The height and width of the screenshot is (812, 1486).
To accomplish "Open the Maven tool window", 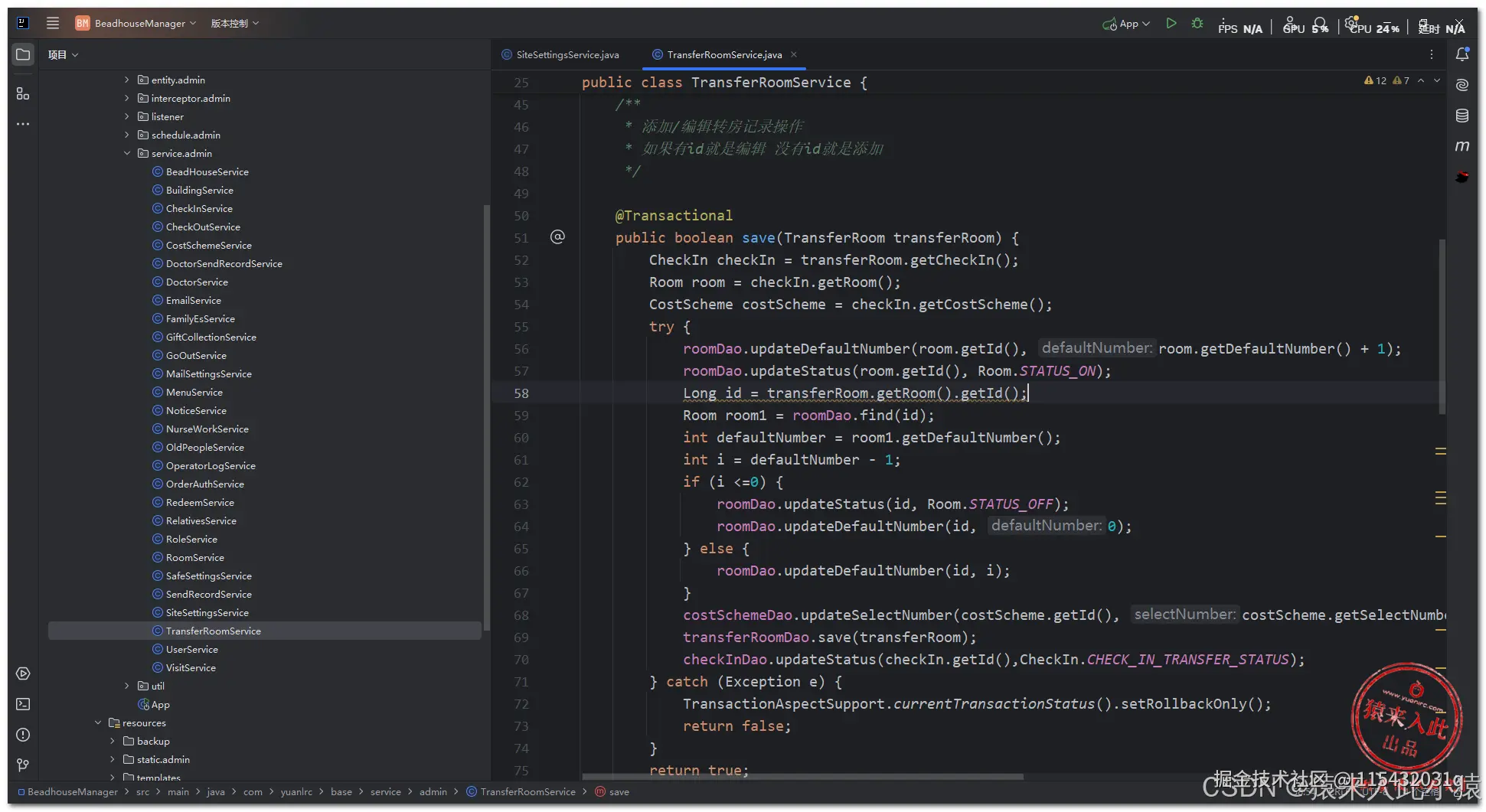I will [x=1462, y=146].
